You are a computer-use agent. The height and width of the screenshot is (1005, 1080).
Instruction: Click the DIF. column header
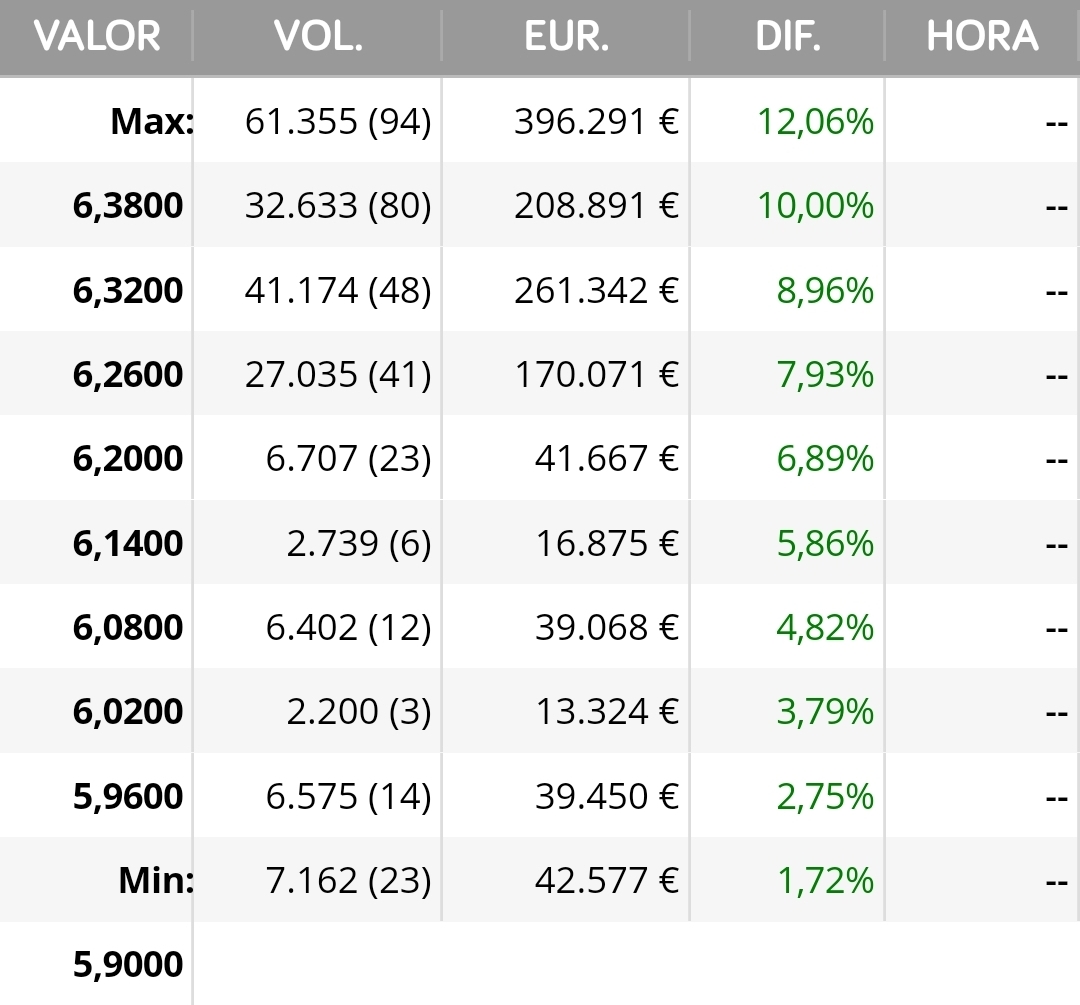788,37
